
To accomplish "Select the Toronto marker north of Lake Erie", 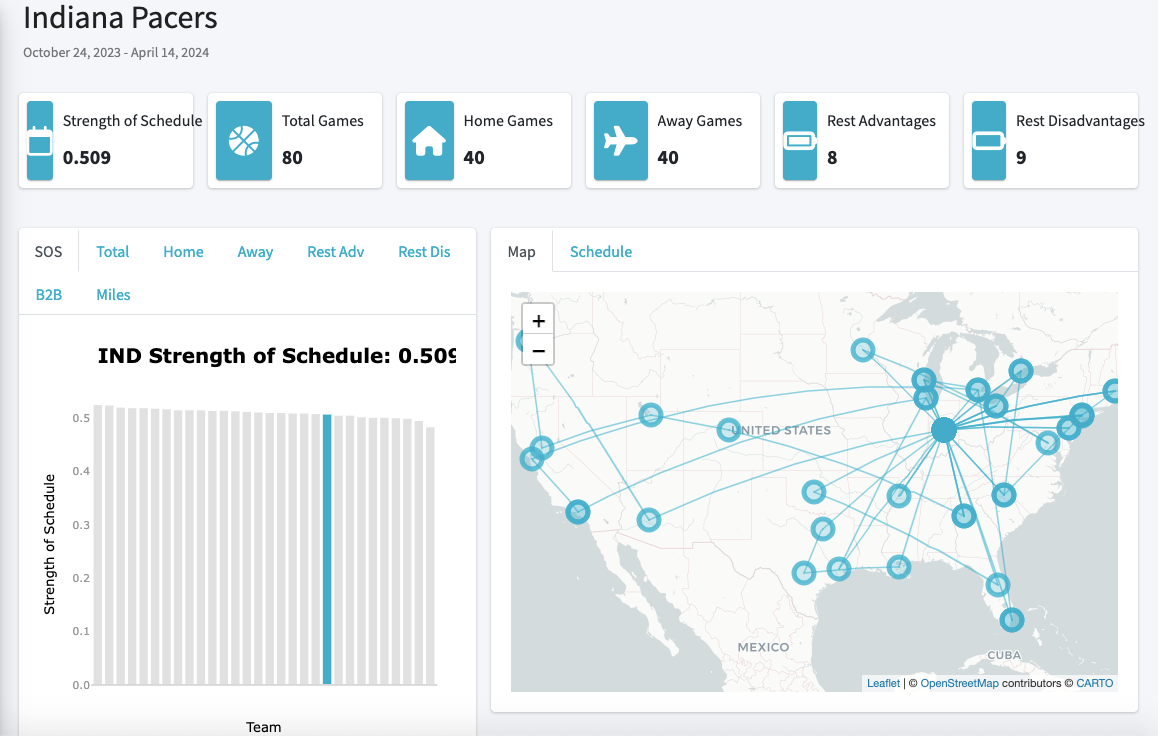I will 1021,371.
